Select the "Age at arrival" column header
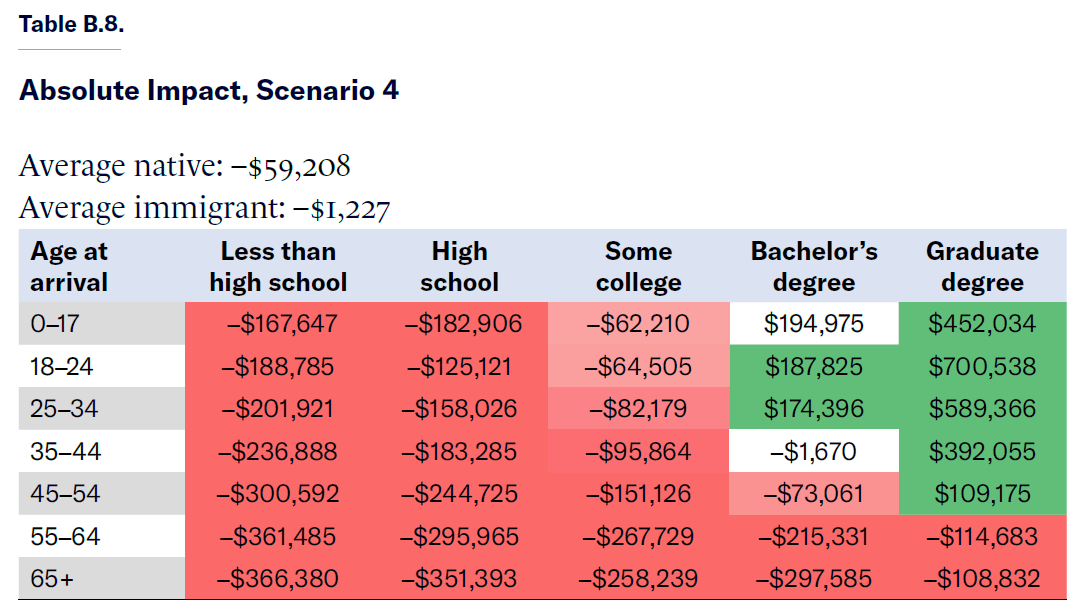The width and height of the screenshot is (1085, 616). coord(69,267)
